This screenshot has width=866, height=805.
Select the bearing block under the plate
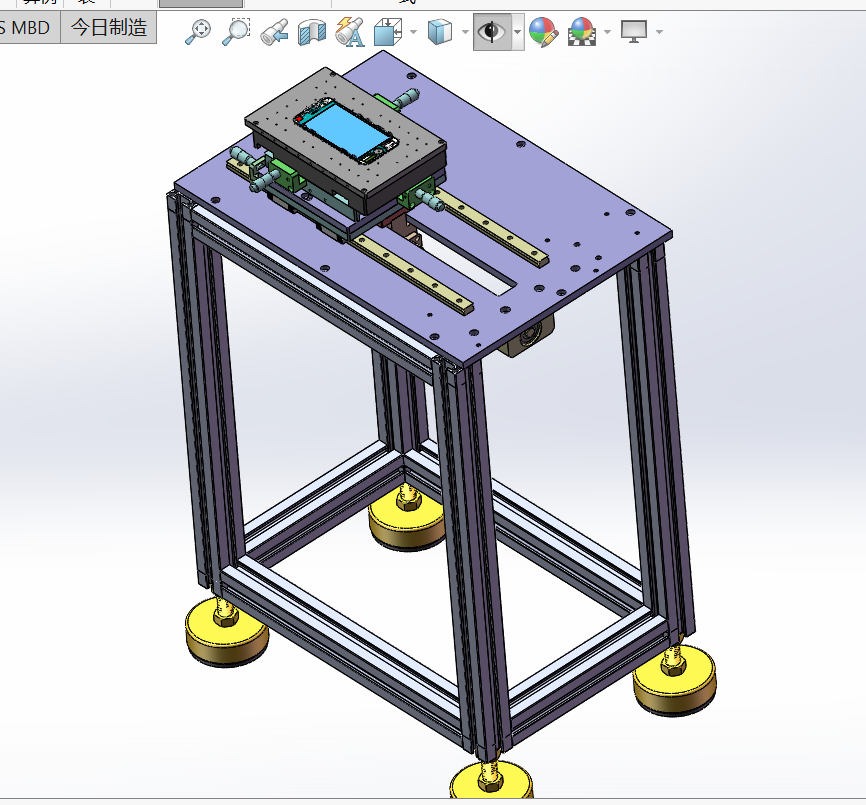coord(527,335)
